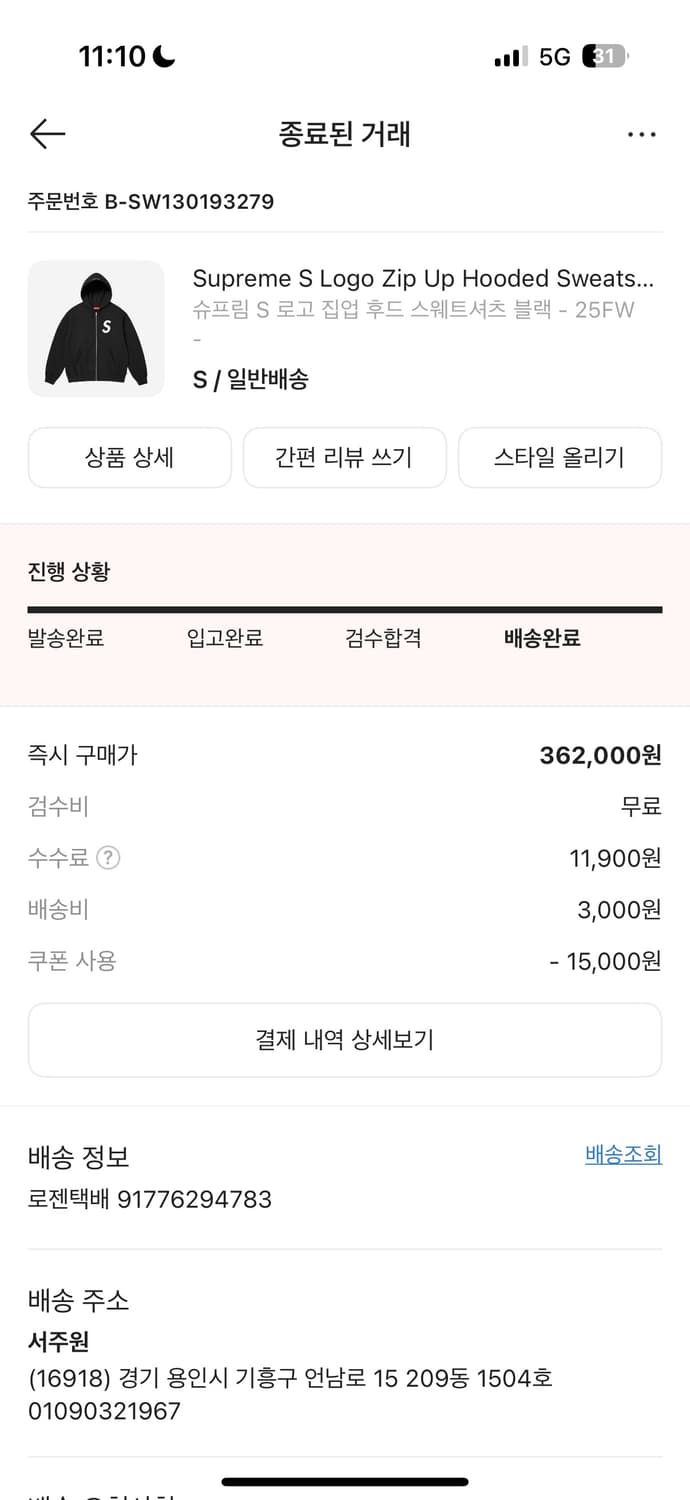Open the more options ellipsis menu
Viewport: 690px width, 1500px height.
point(641,133)
